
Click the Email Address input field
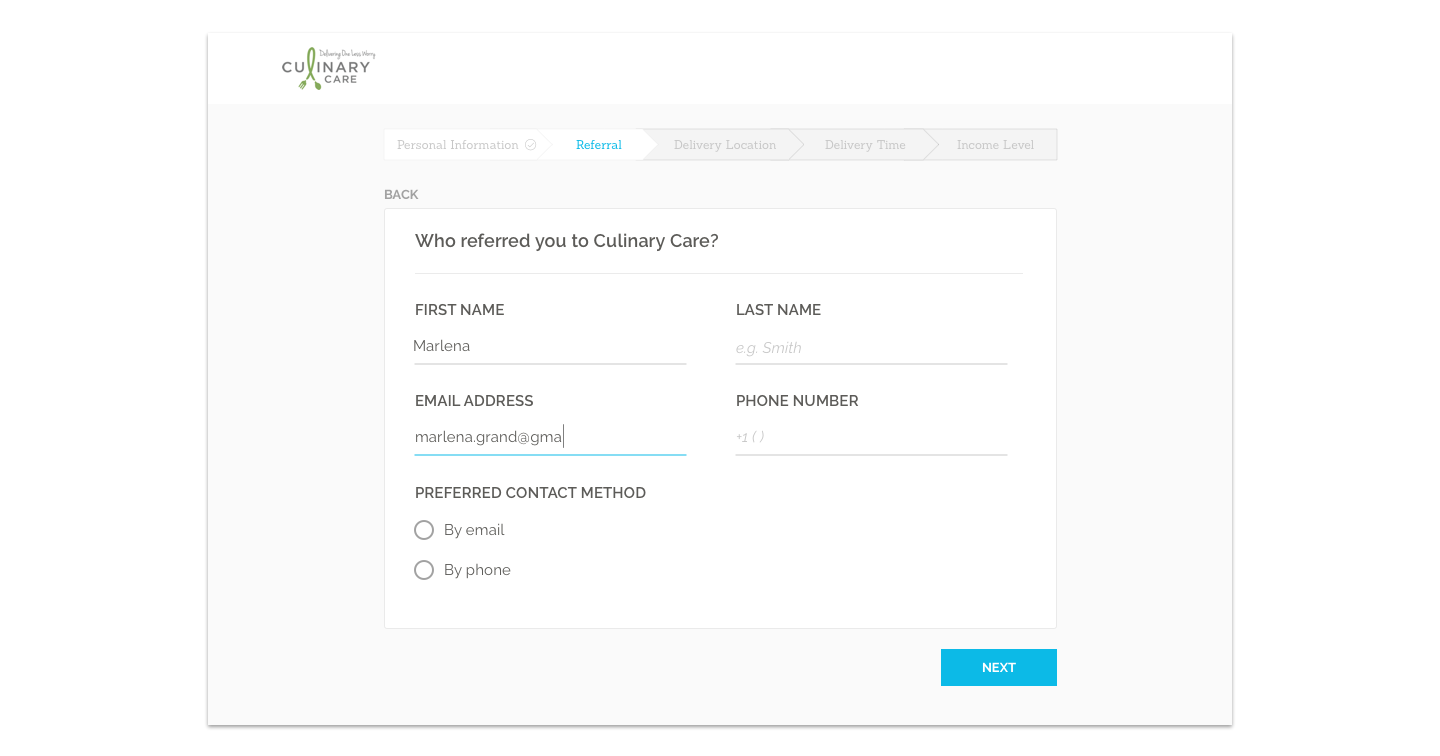pos(550,437)
